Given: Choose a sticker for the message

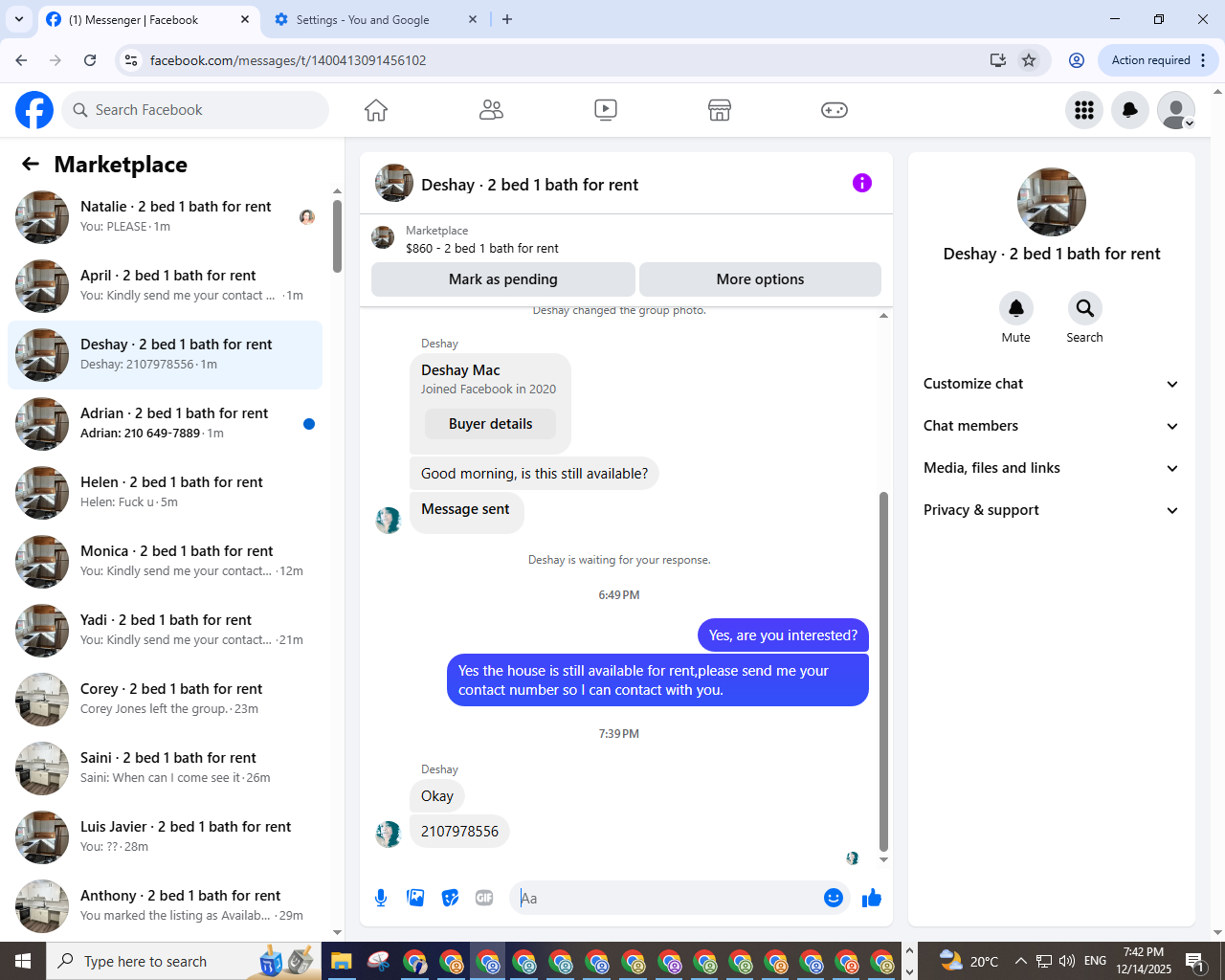Looking at the screenshot, I should 450,898.
